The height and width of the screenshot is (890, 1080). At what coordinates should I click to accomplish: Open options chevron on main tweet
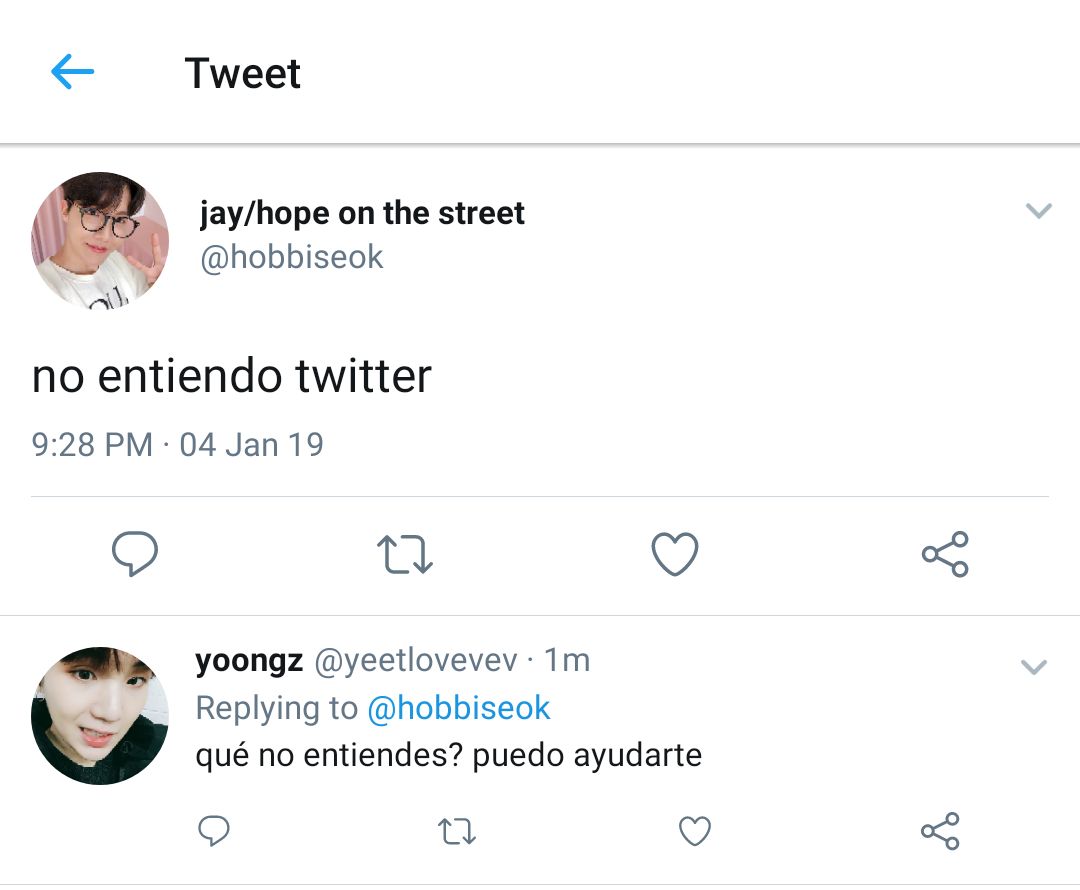(x=1039, y=210)
